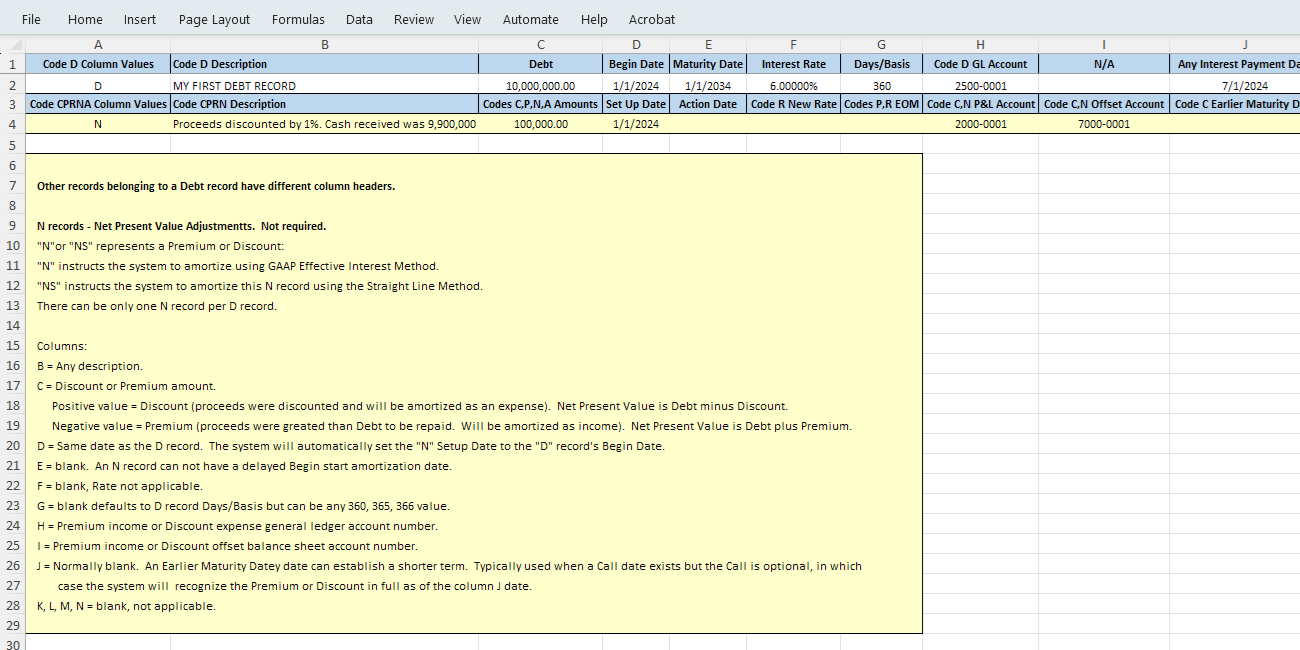Select the 'Maturity Date' header cell
The image size is (1300, 650).
coord(708,64)
